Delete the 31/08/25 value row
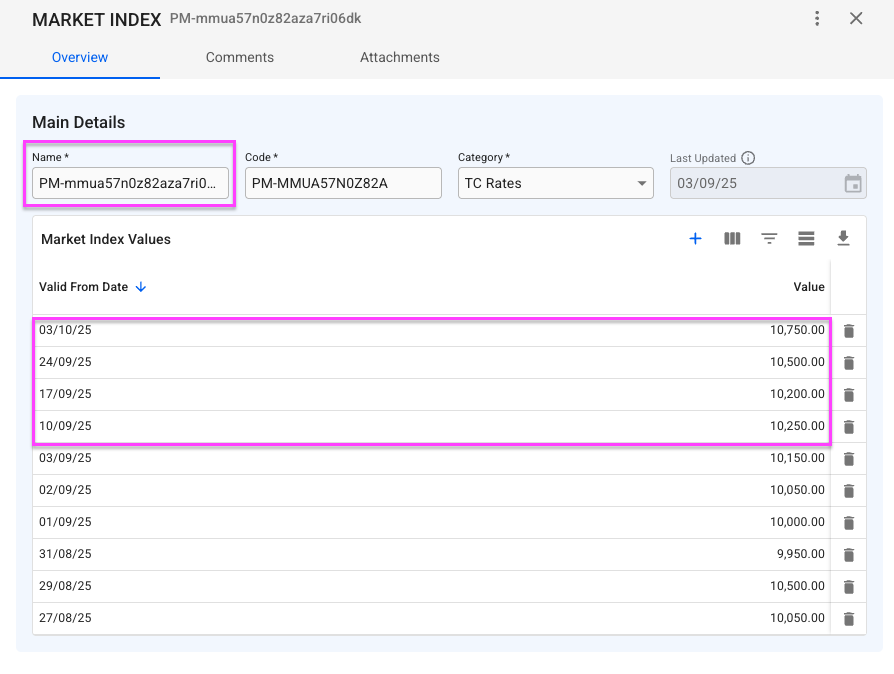Viewport: 894px width, 674px height. 849,555
